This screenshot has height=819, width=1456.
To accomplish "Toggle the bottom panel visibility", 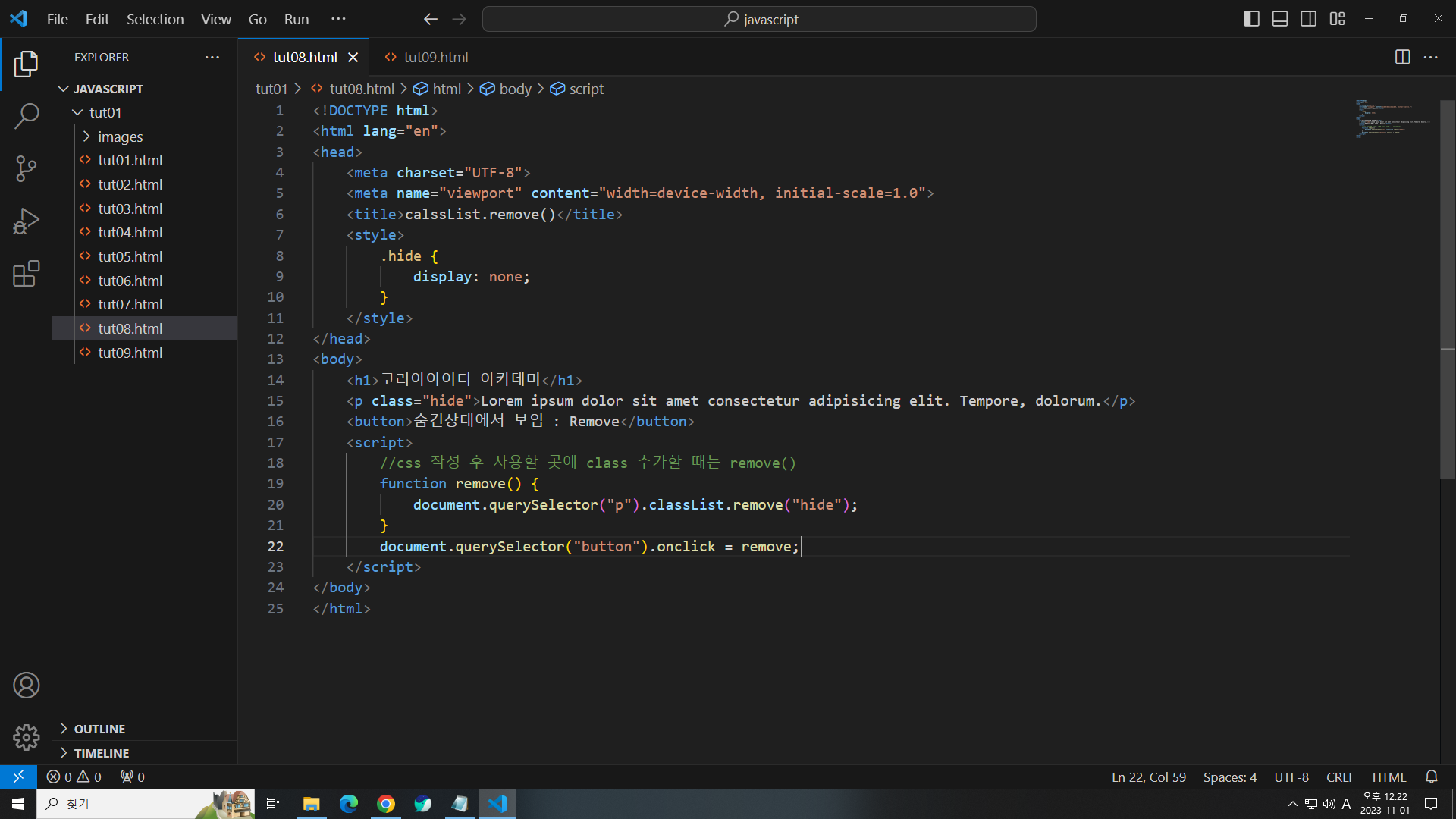I will coord(1280,19).
